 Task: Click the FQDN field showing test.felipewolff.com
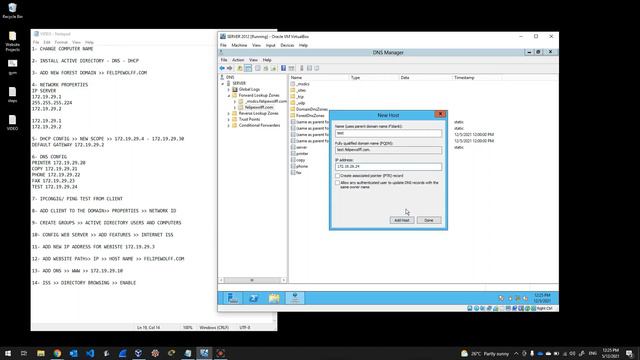388,150
